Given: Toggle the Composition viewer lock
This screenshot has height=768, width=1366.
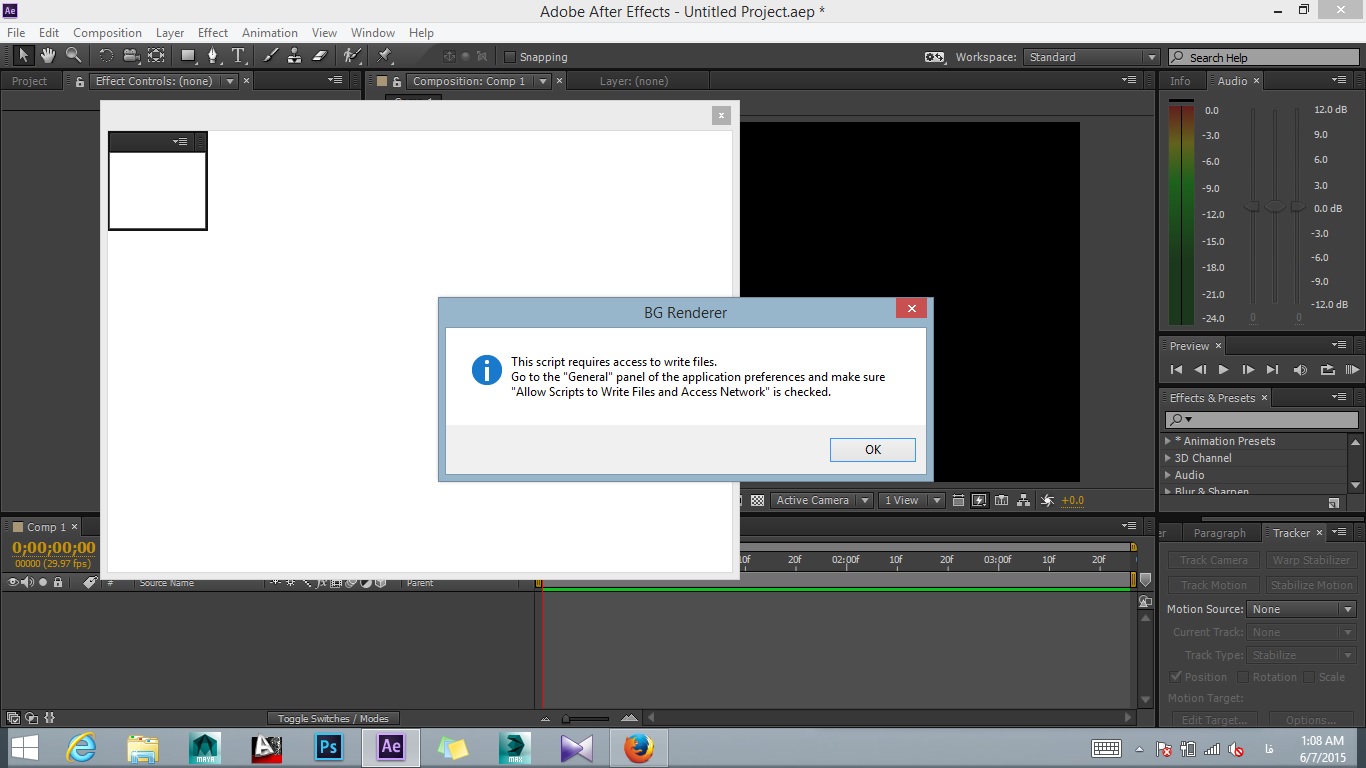Looking at the screenshot, I should pyautogui.click(x=397, y=81).
